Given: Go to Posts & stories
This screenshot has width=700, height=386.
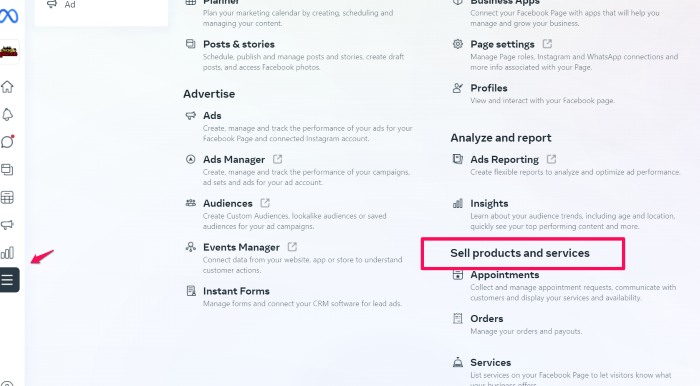Looking at the screenshot, I should [x=239, y=44].
